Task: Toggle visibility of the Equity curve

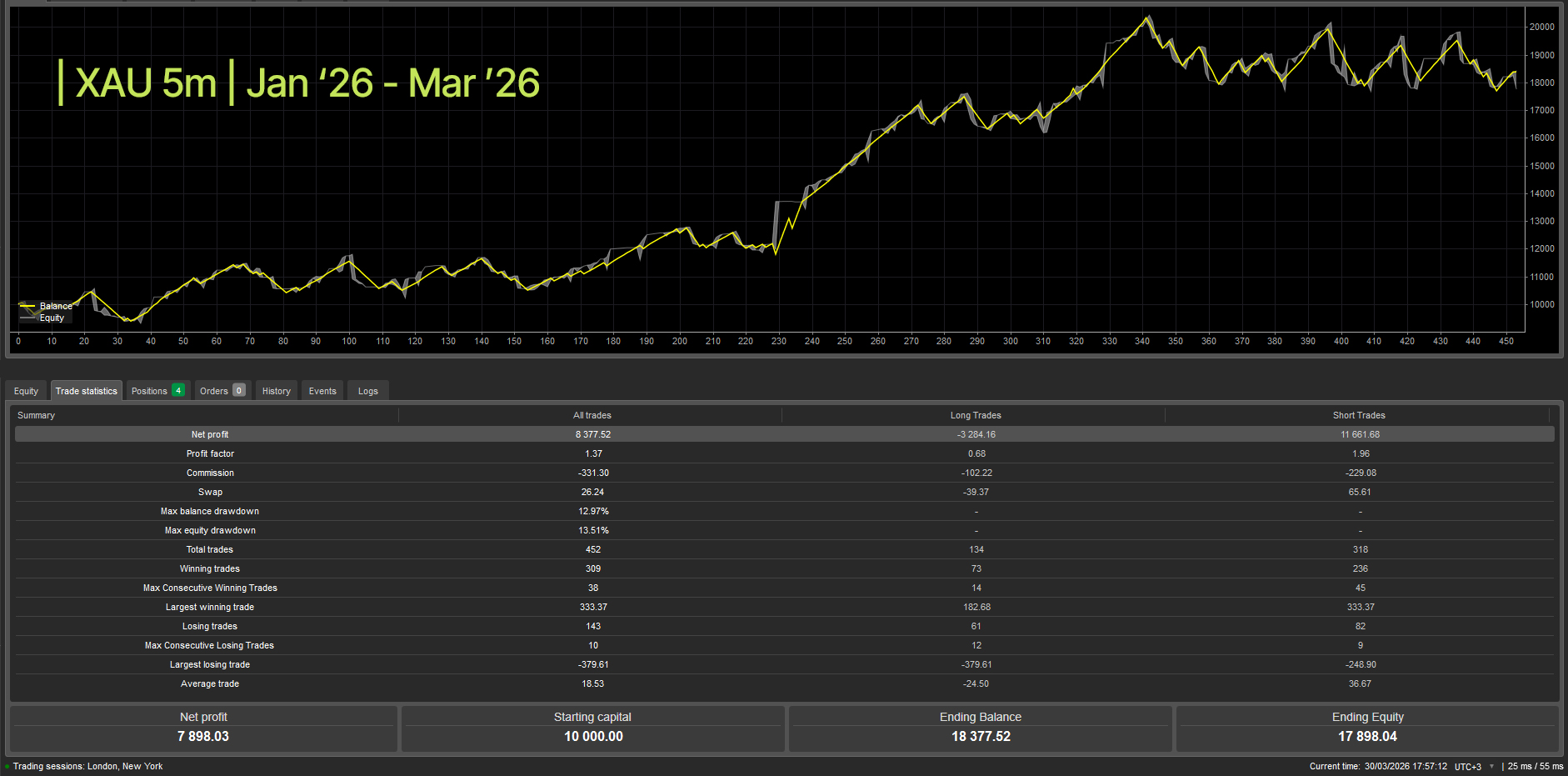Action: point(50,317)
